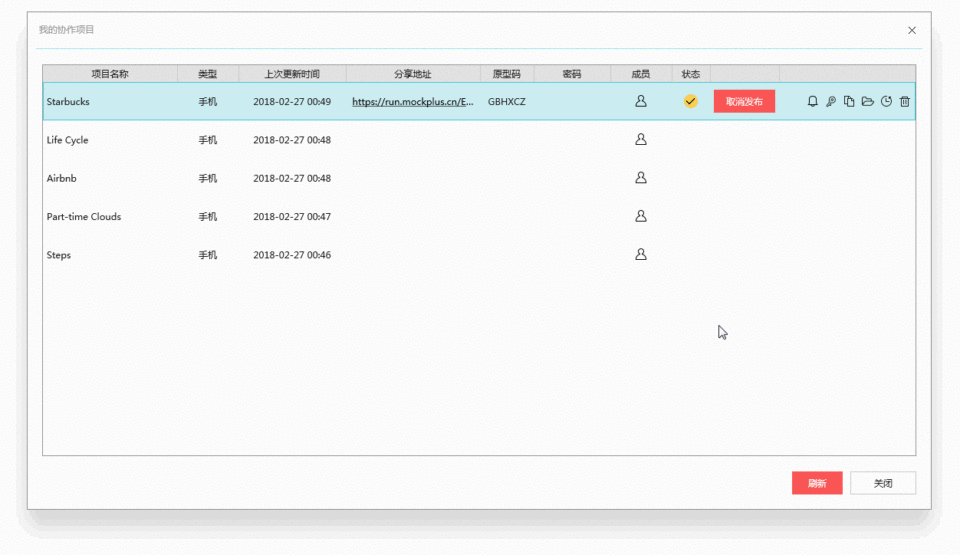Copy Starbucks project with the duplicate icon
960x555 pixels.
tap(849, 101)
